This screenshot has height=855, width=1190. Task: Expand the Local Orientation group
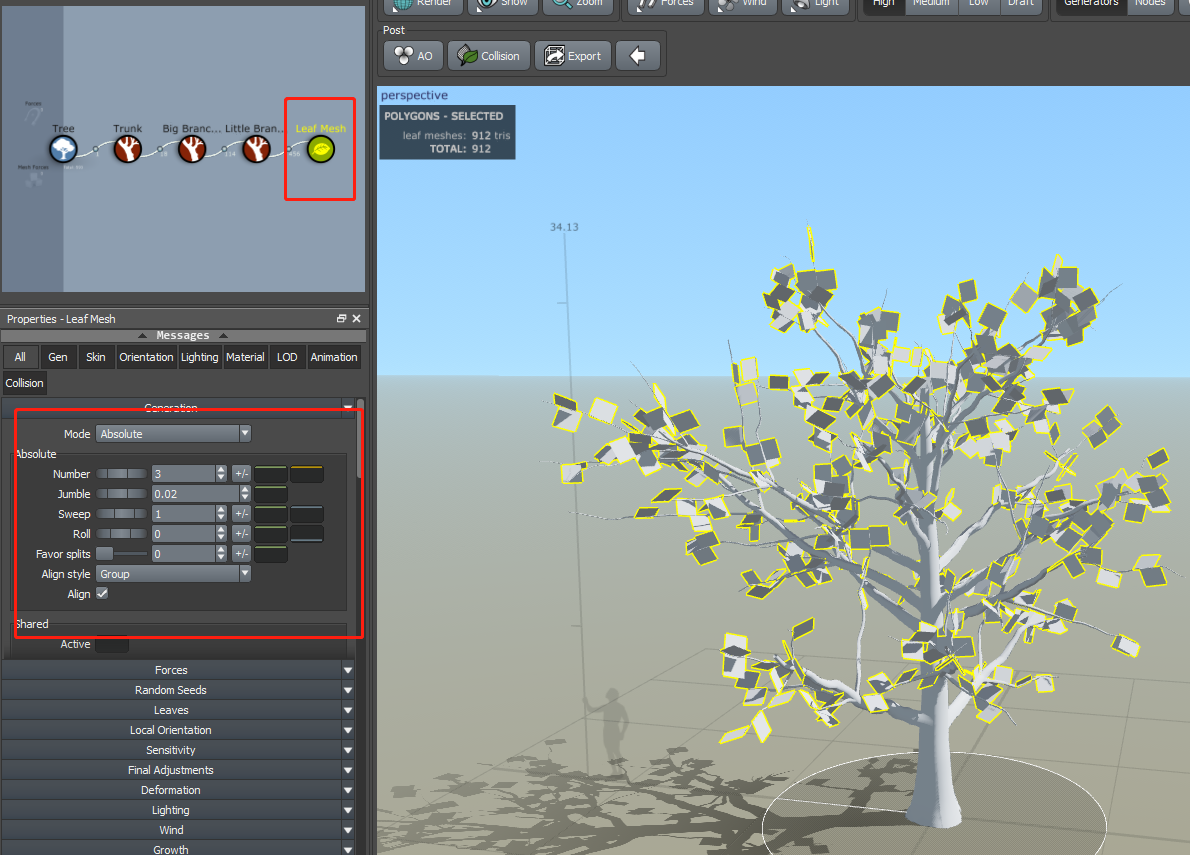point(178,730)
